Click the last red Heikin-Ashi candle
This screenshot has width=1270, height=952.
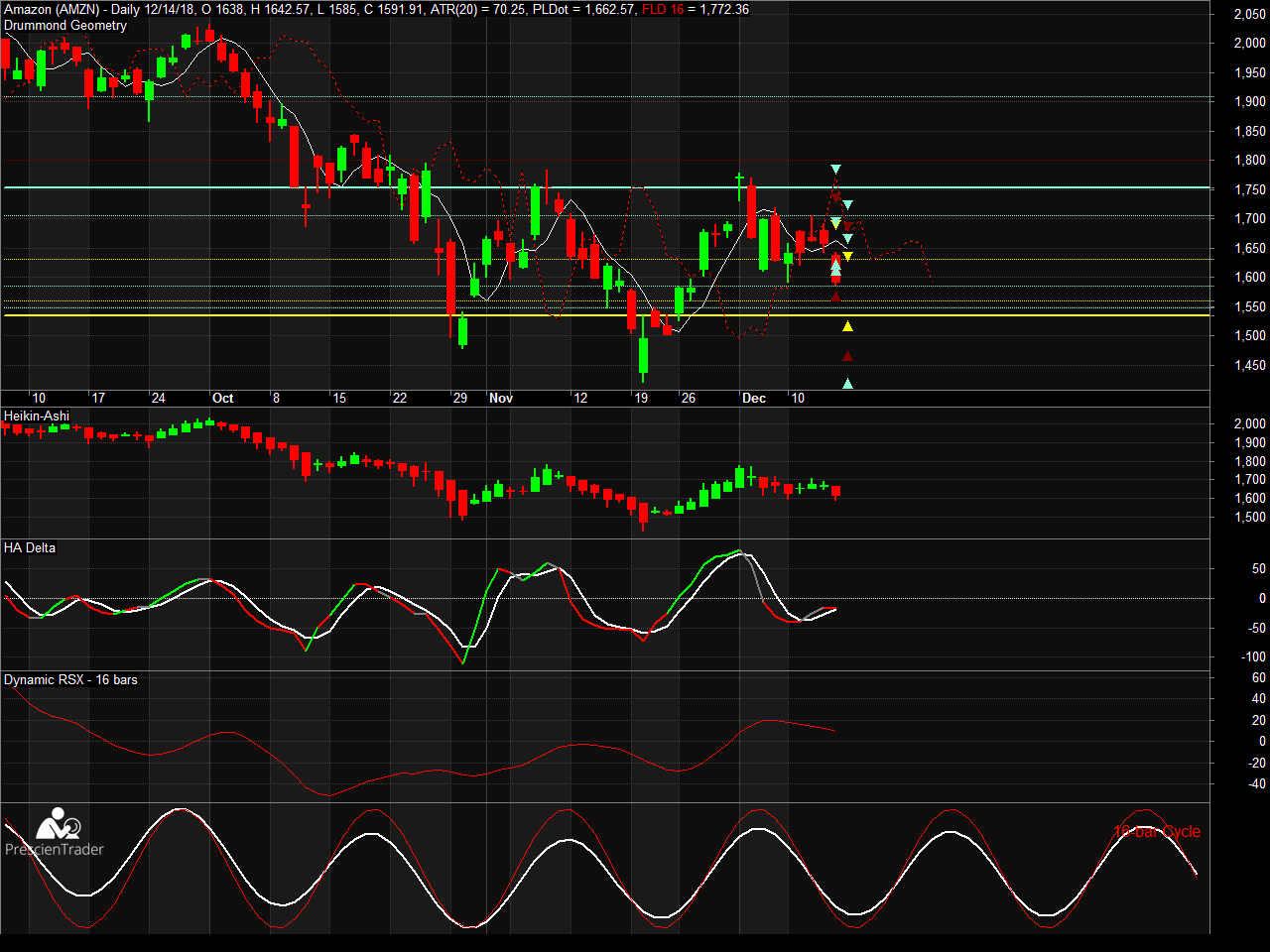[x=835, y=492]
